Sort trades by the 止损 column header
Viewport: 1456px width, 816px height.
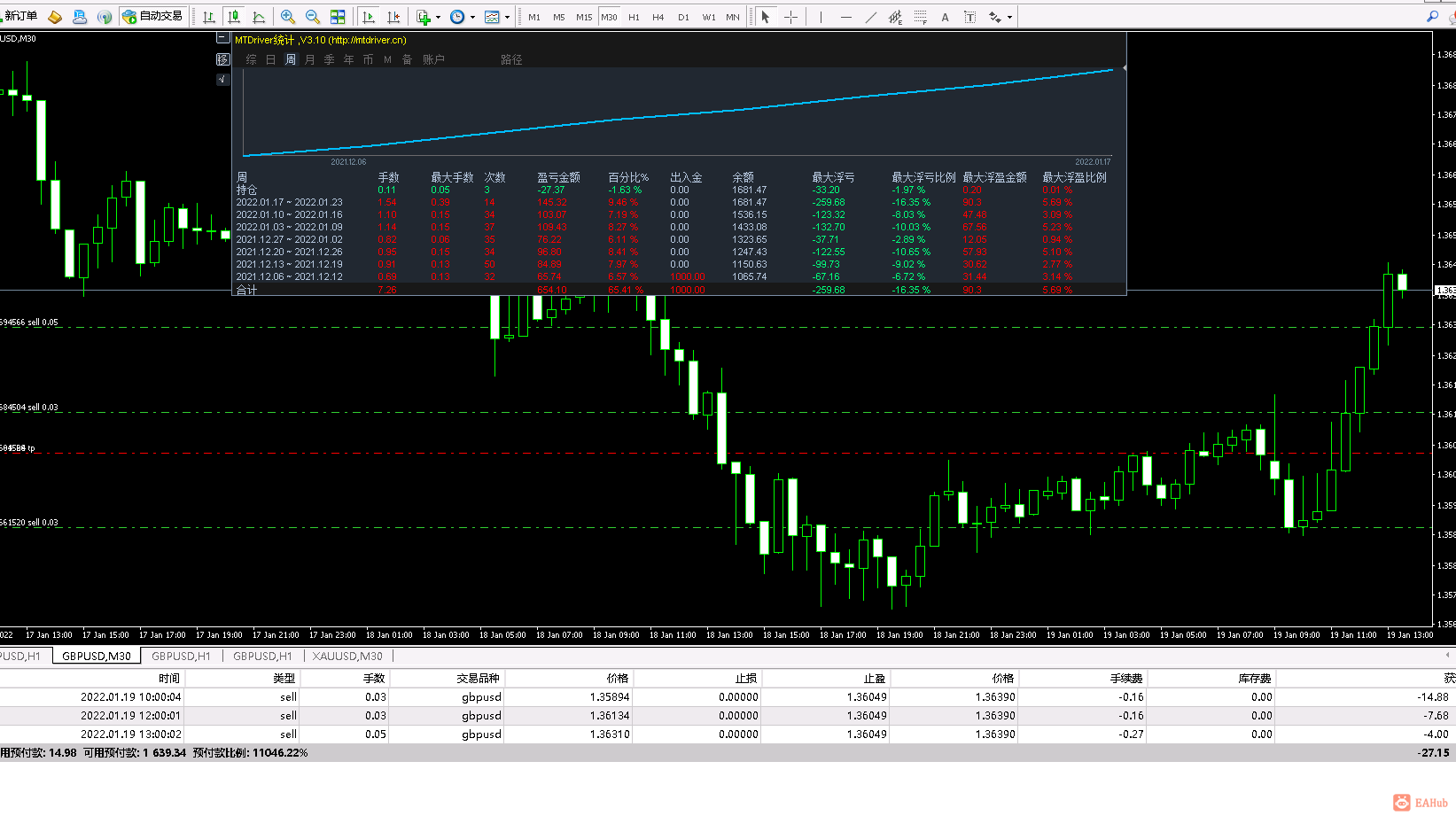746,679
